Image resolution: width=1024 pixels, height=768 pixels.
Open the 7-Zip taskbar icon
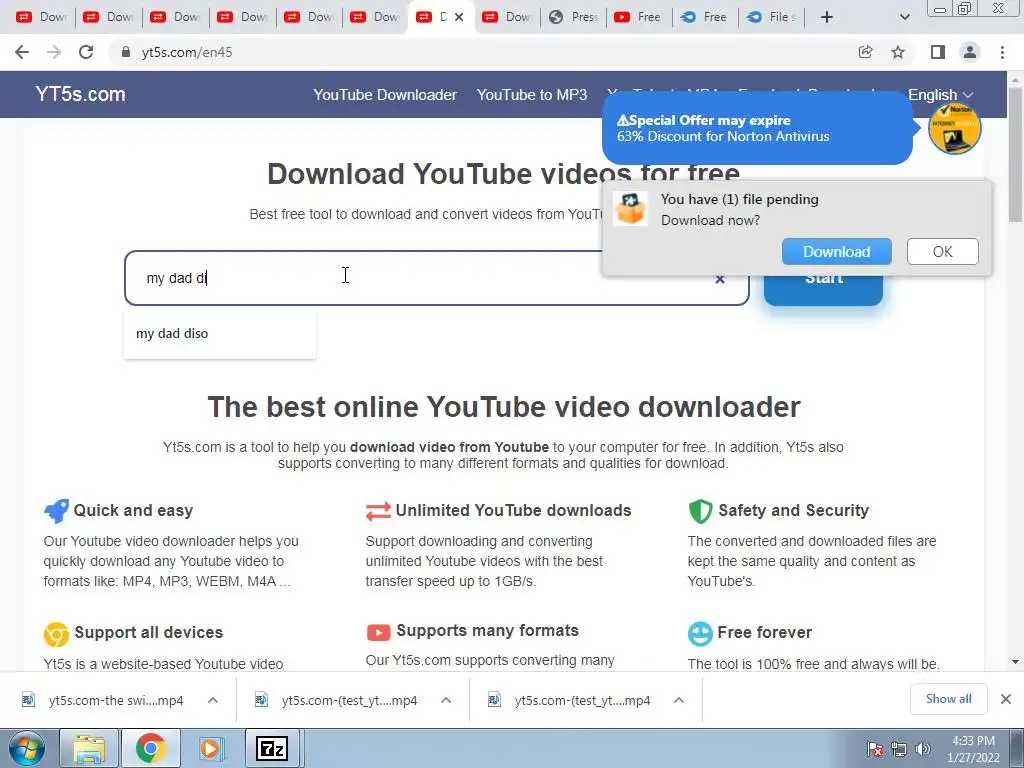272,748
